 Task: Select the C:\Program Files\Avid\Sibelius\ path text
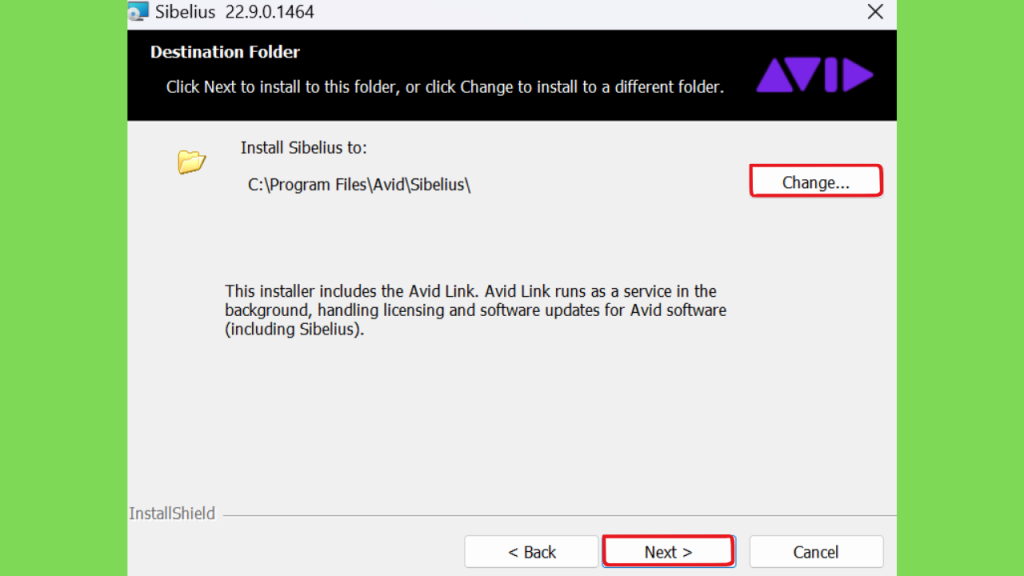coord(359,185)
